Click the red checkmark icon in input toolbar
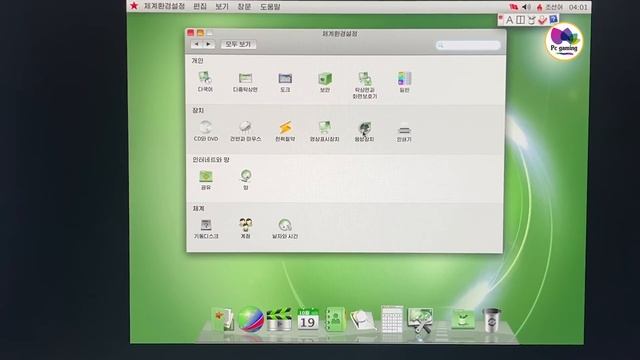The image size is (640, 360). tap(542, 20)
